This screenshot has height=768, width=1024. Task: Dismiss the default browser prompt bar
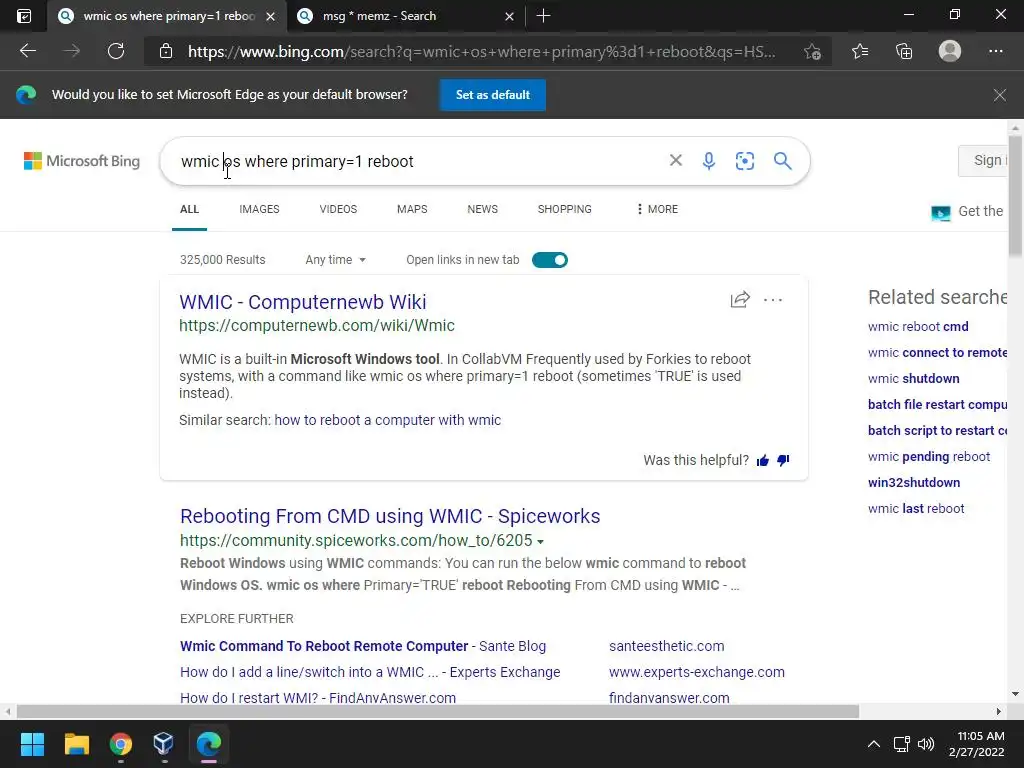click(x=999, y=95)
